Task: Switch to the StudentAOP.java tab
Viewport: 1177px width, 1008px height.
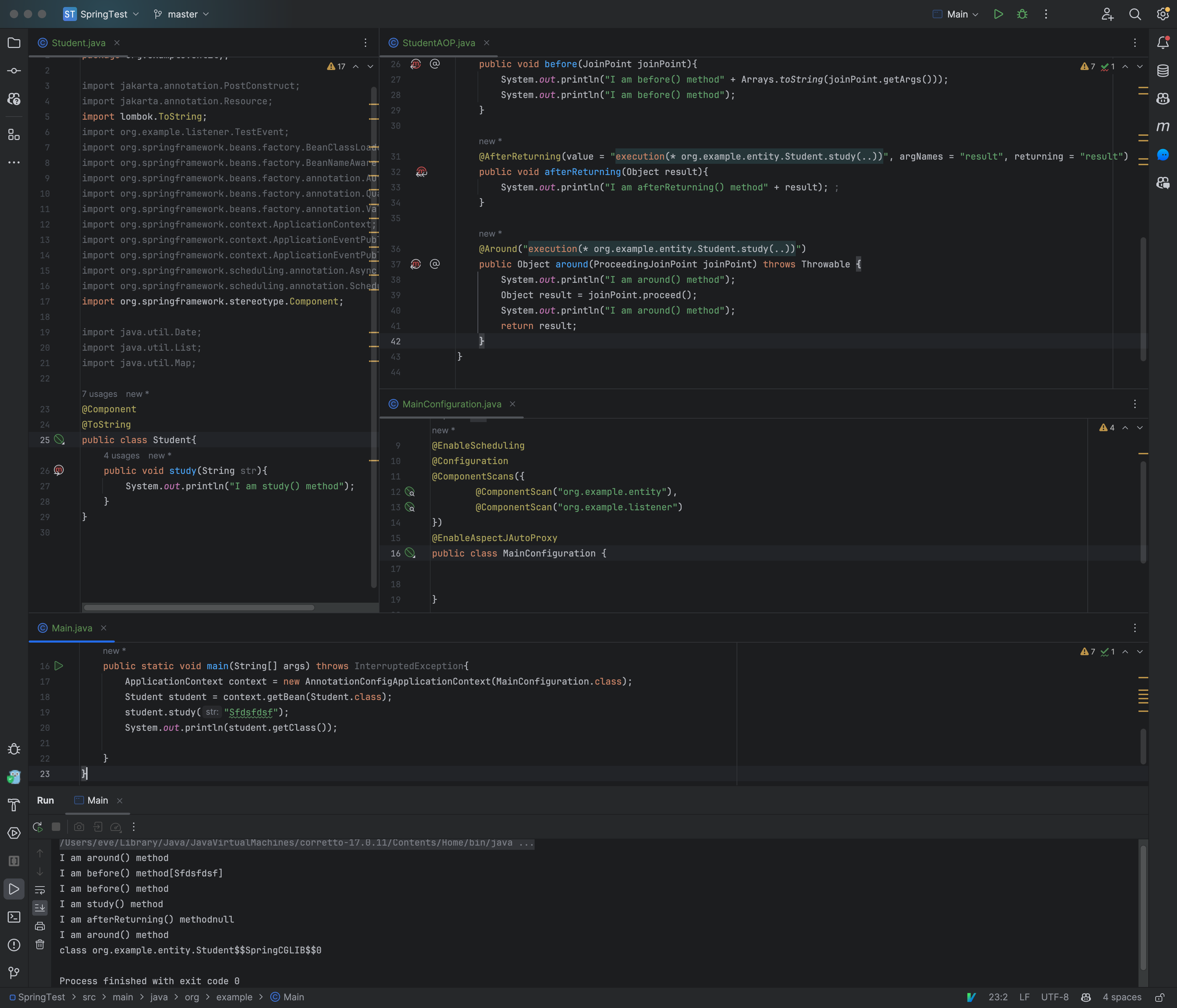Action: point(438,43)
